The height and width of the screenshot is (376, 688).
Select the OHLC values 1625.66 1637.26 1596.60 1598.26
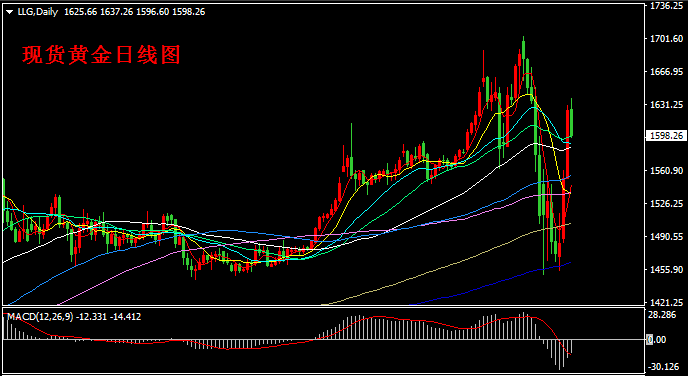(x=134, y=12)
